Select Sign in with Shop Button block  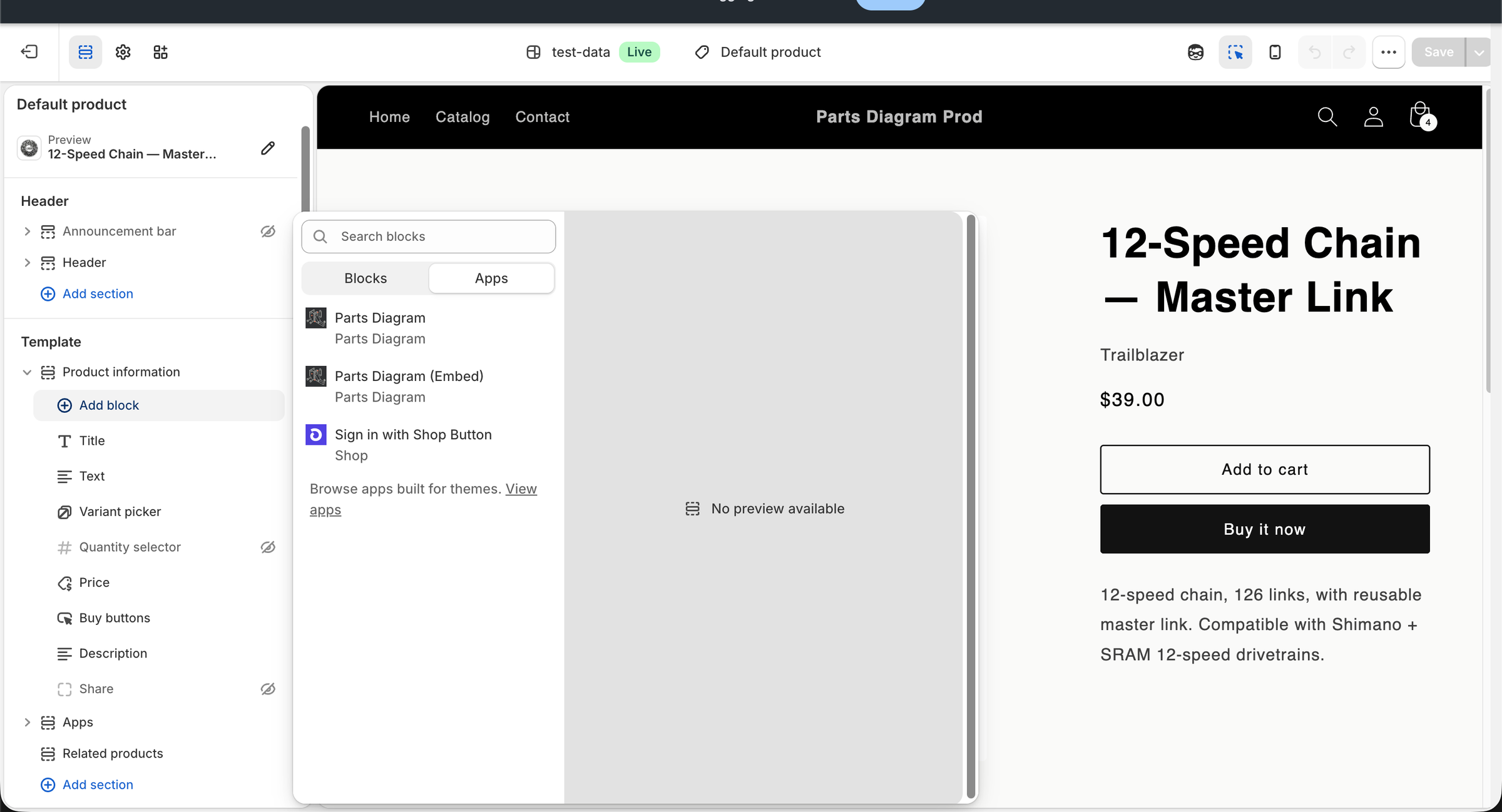428,445
